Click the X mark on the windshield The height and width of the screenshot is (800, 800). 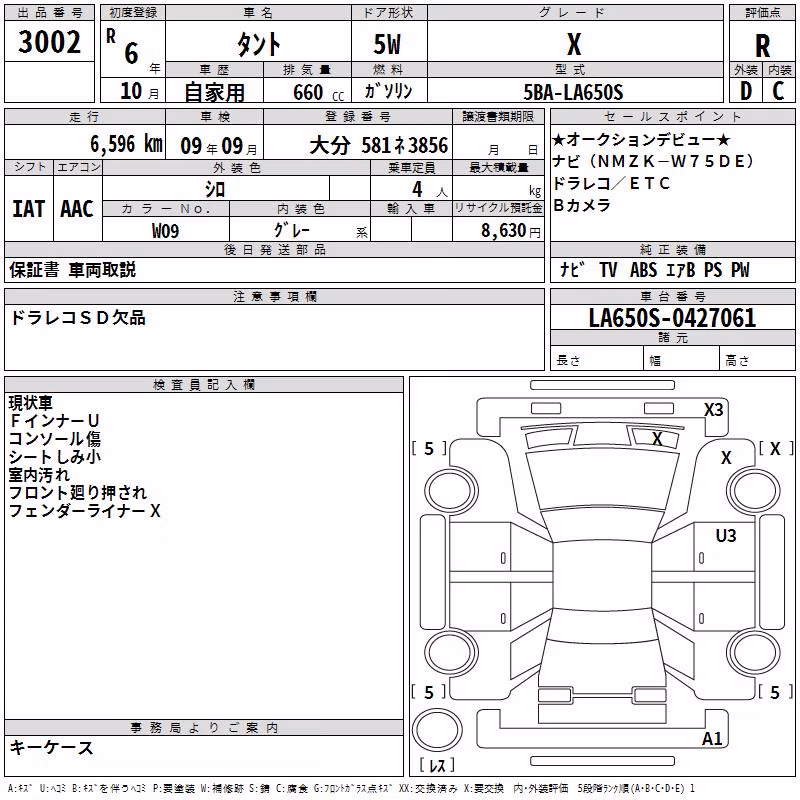[658, 439]
